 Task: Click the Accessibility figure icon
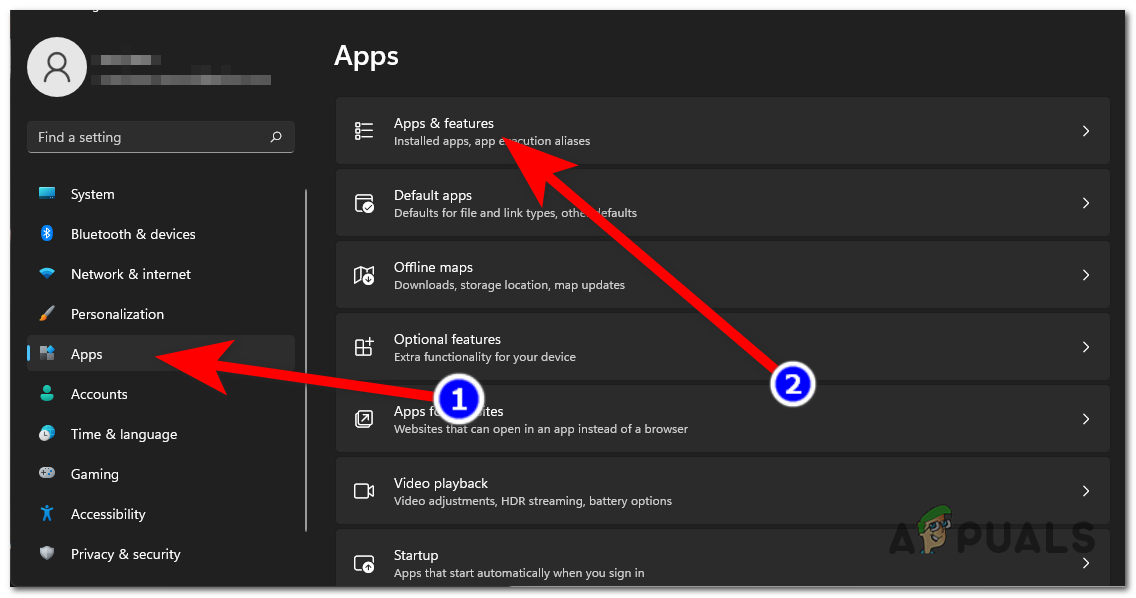tap(47, 513)
